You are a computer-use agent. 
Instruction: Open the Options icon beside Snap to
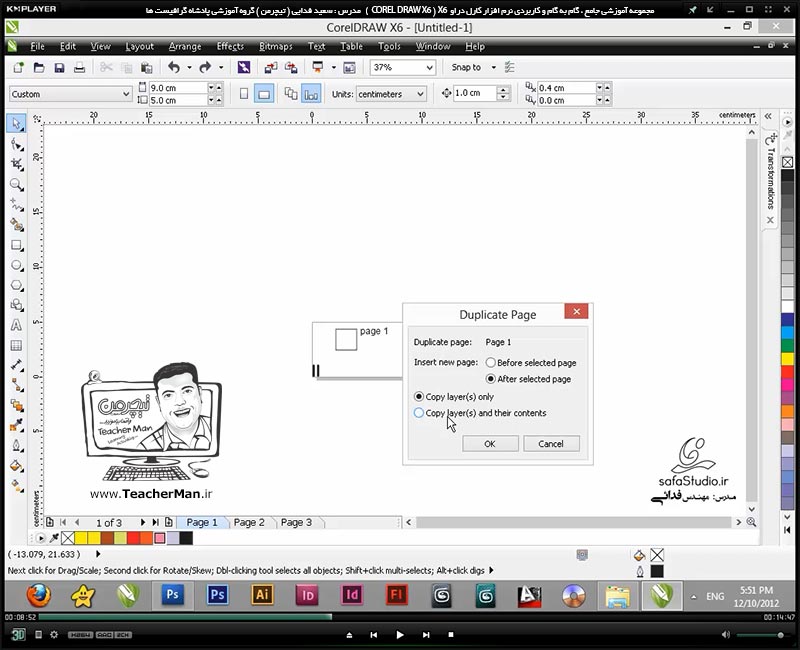509,67
